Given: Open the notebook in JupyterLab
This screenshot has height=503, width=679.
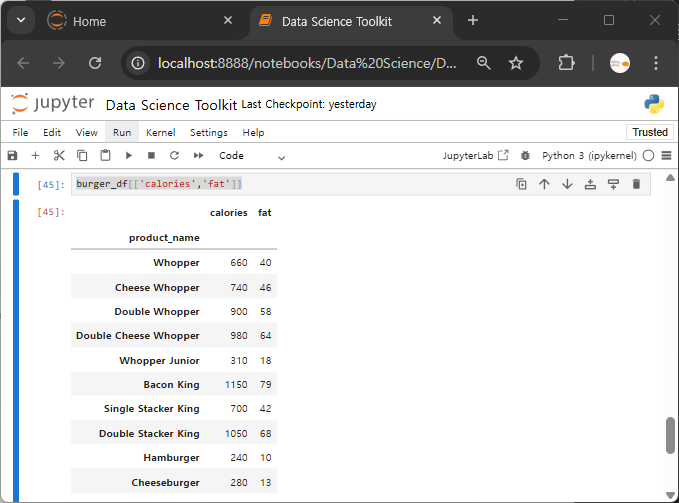Looking at the screenshot, I should tap(475, 155).
